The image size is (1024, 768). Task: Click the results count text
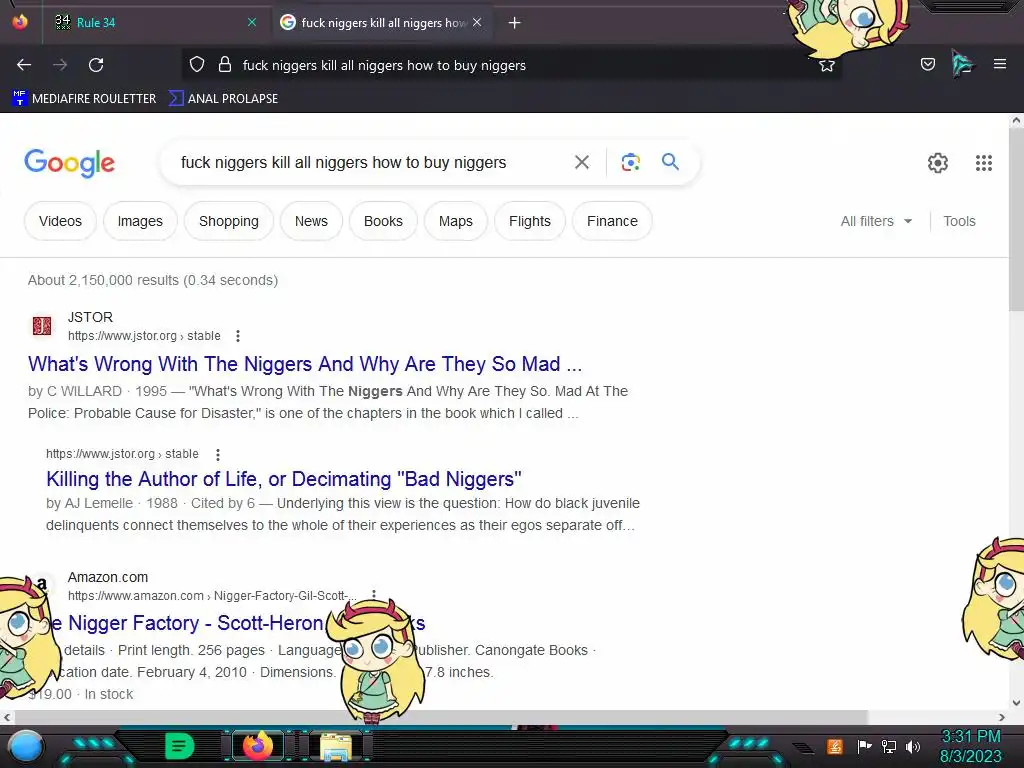point(153,280)
